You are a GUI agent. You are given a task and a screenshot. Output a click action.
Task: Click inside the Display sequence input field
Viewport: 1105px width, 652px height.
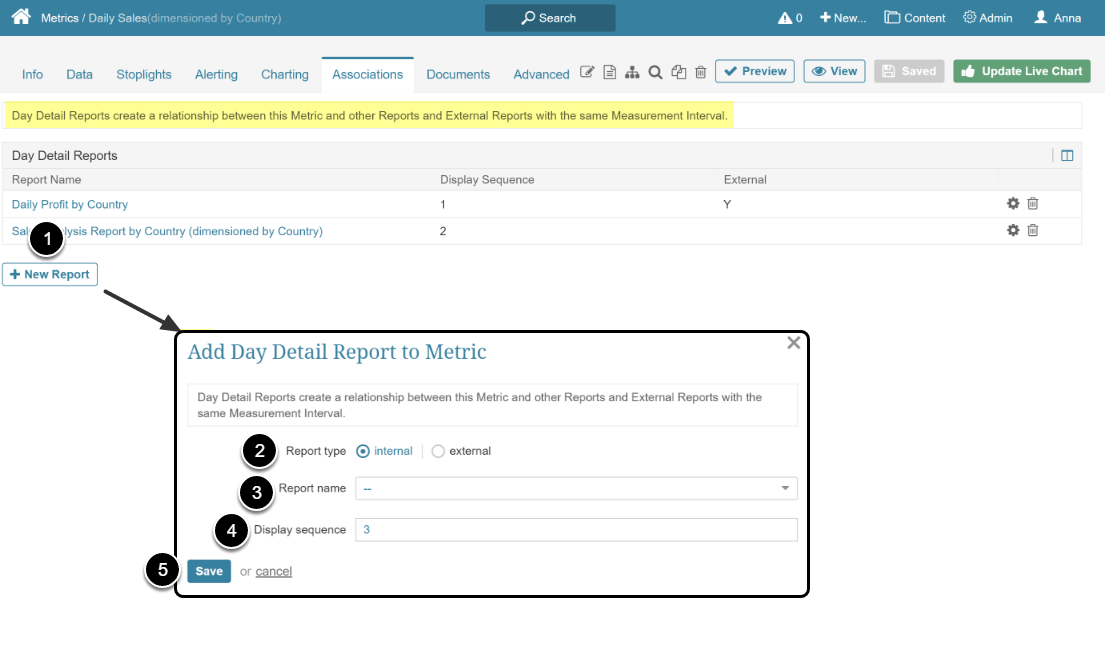(x=575, y=529)
